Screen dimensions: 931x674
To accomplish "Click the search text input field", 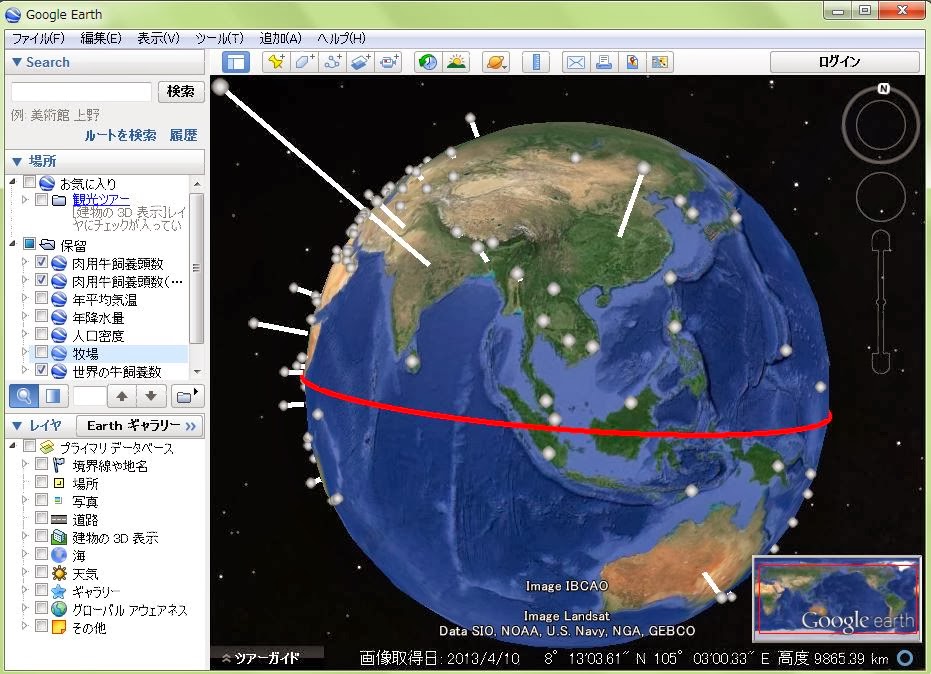I will 81,91.
